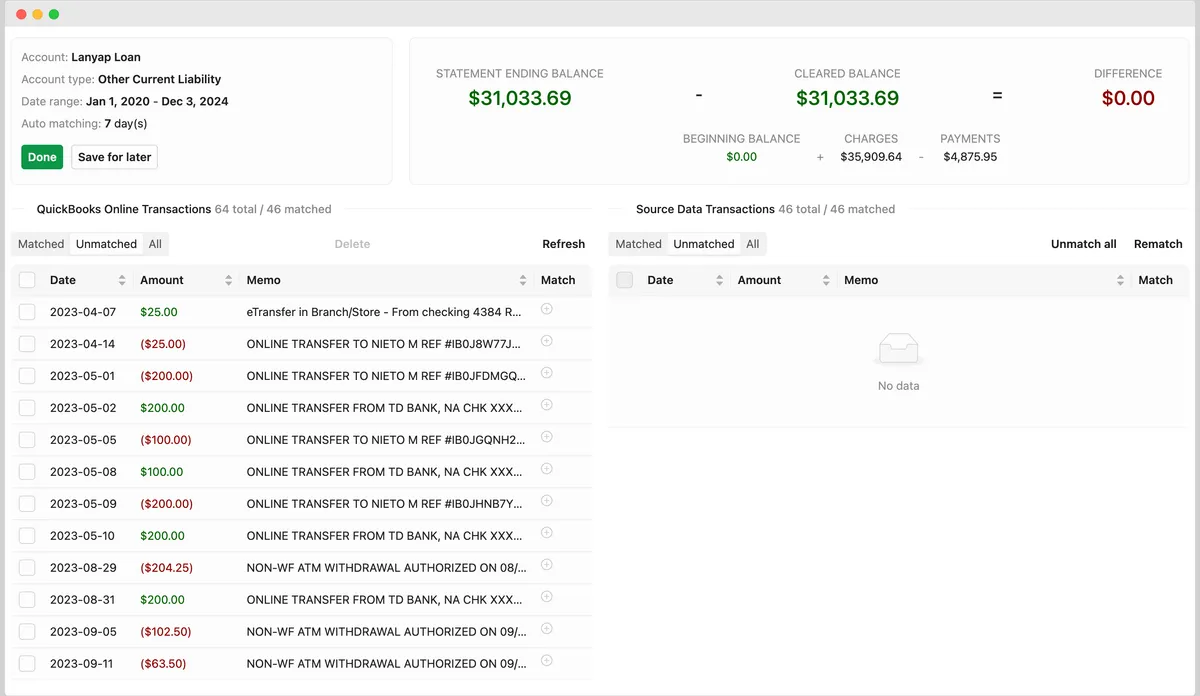Click match plus icon for ($102.50) row

tap(546, 629)
